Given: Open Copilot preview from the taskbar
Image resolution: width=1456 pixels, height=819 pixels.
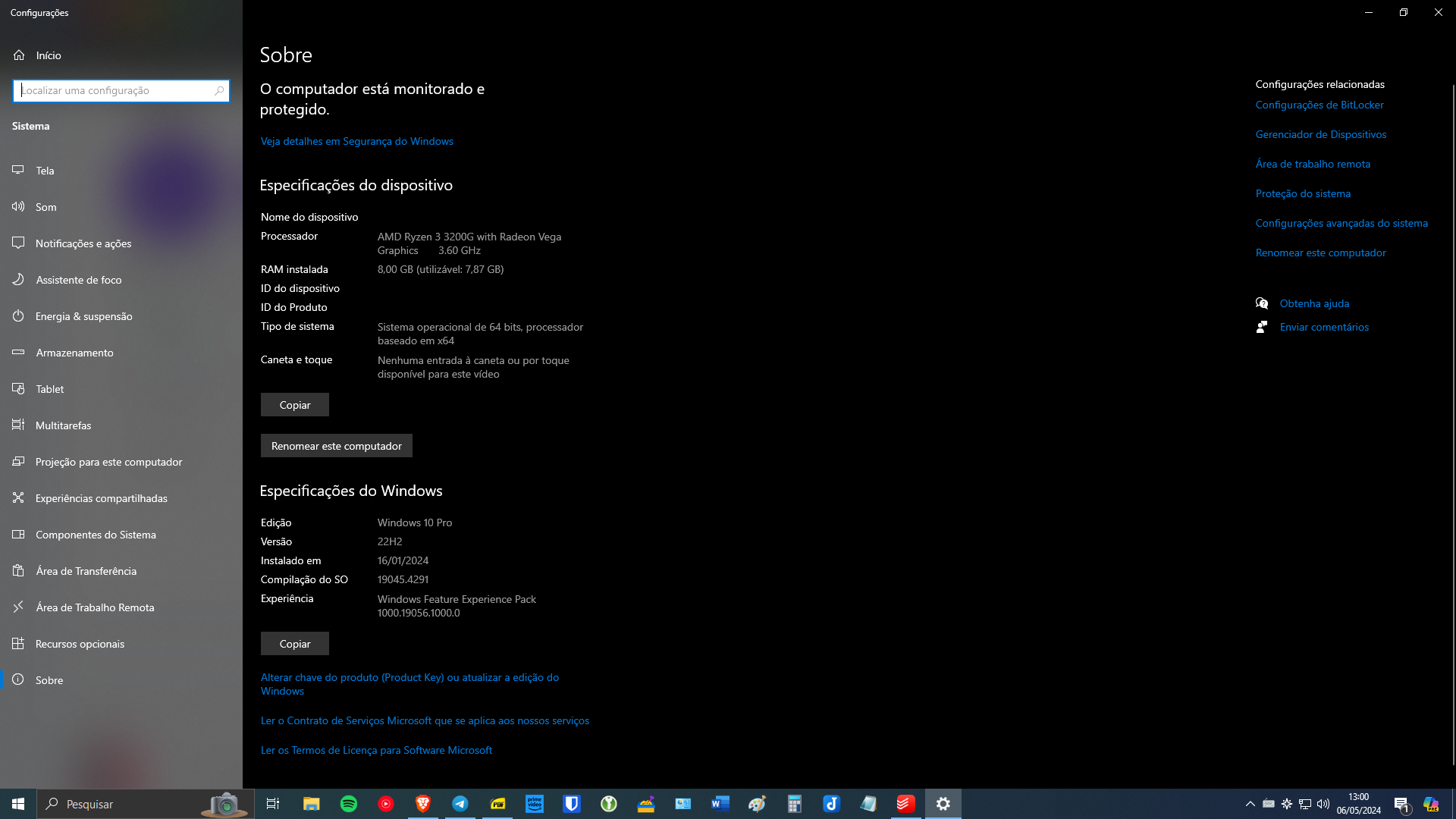Looking at the screenshot, I should coord(1431,804).
